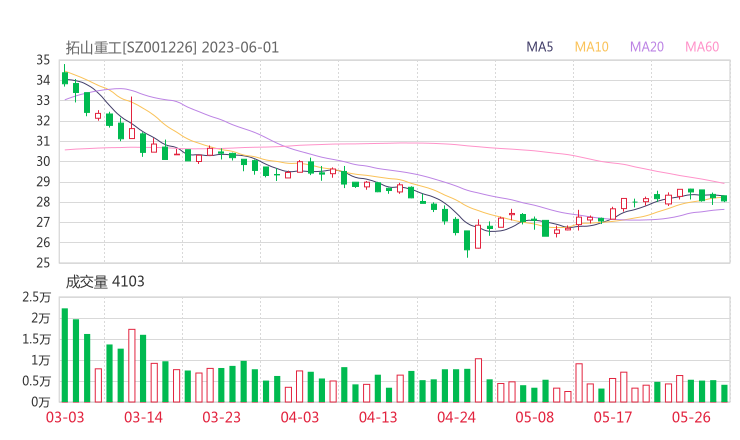Click the 05-08 date axis label

pos(535,417)
